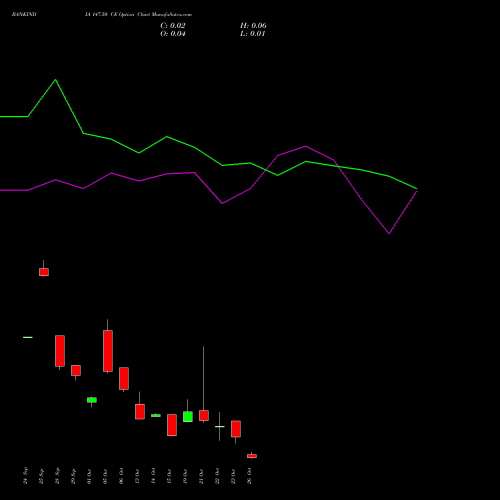The width and height of the screenshot is (500, 500).
Task: Click the lowest trough of the purple line
Action: pyautogui.click(x=389, y=233)
